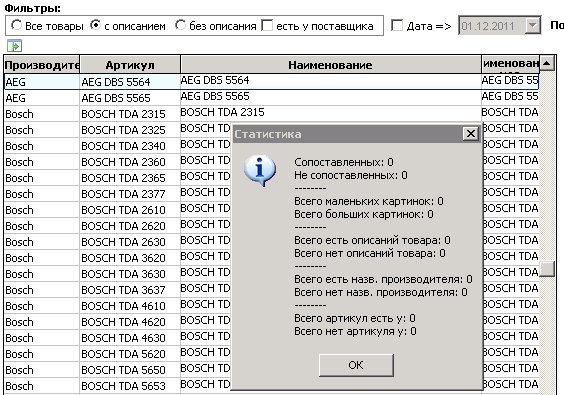The height and width of the screenshot is (395, 564).
Task: Select the 'BOSCH TDA 2630' article cell
Action: coord(129,242)
